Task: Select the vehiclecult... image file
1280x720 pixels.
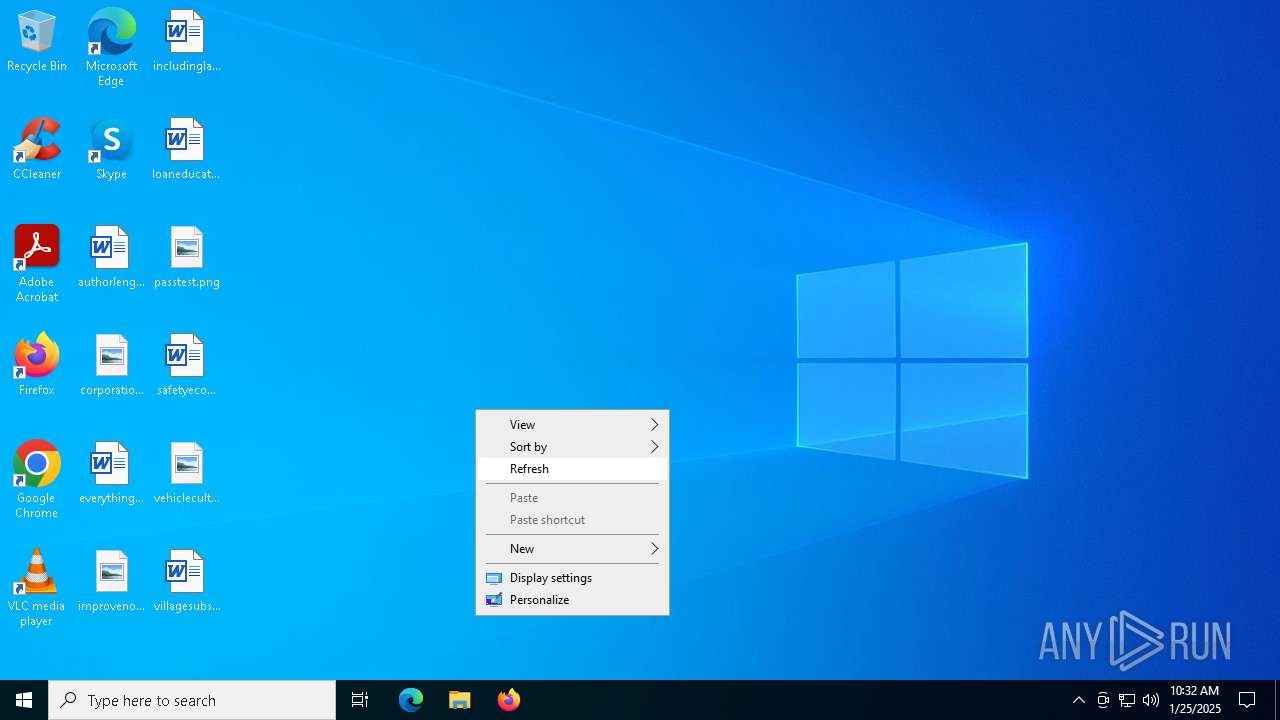Action: (186, 473)
